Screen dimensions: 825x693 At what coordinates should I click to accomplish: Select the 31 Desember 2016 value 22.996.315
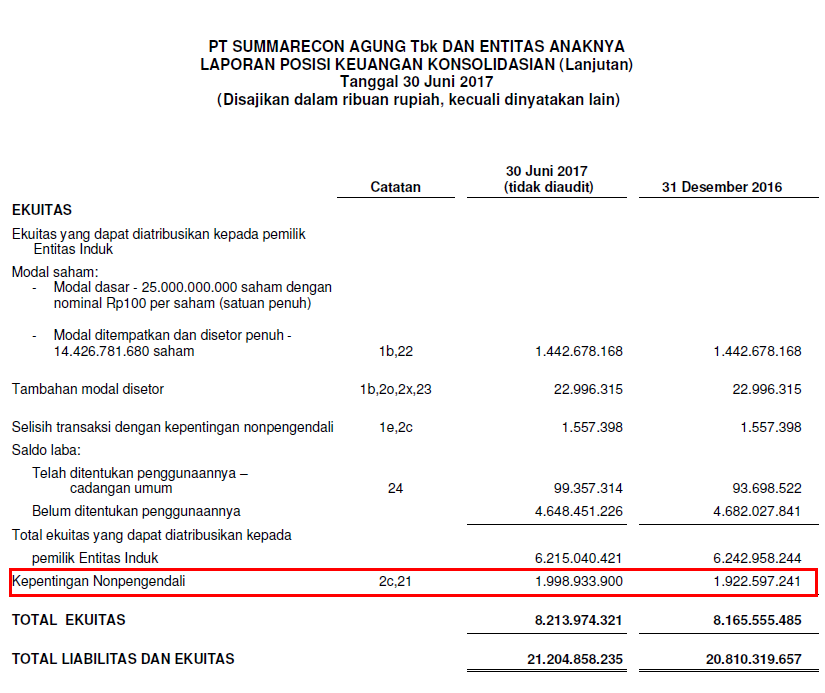pos(766,389)
